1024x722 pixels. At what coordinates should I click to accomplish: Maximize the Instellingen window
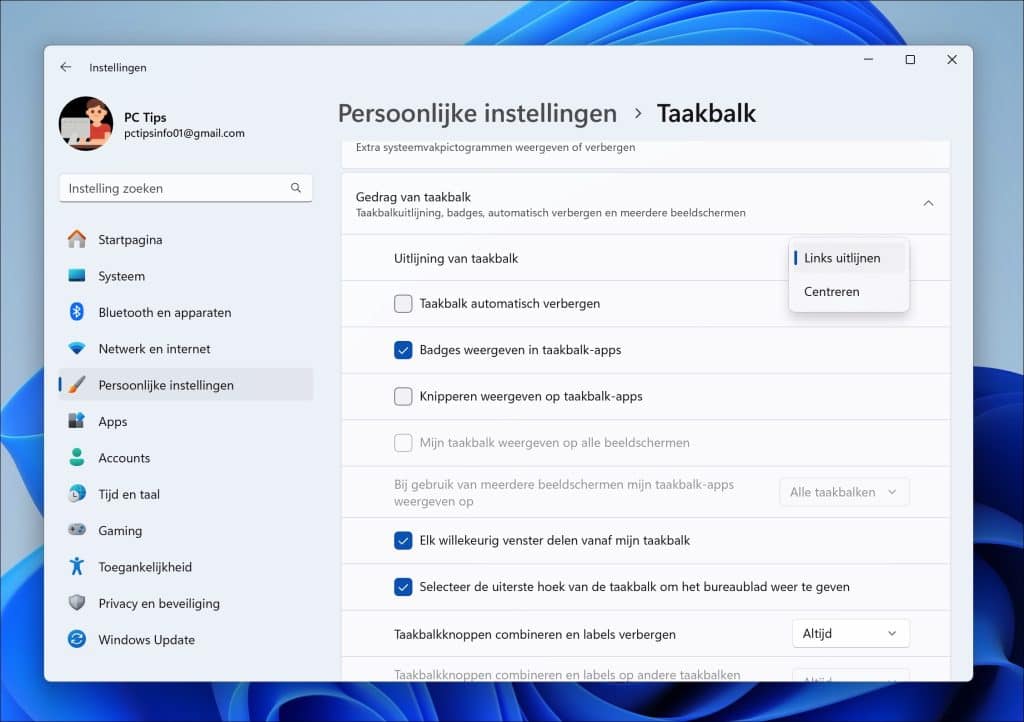[x=910, y=59]
